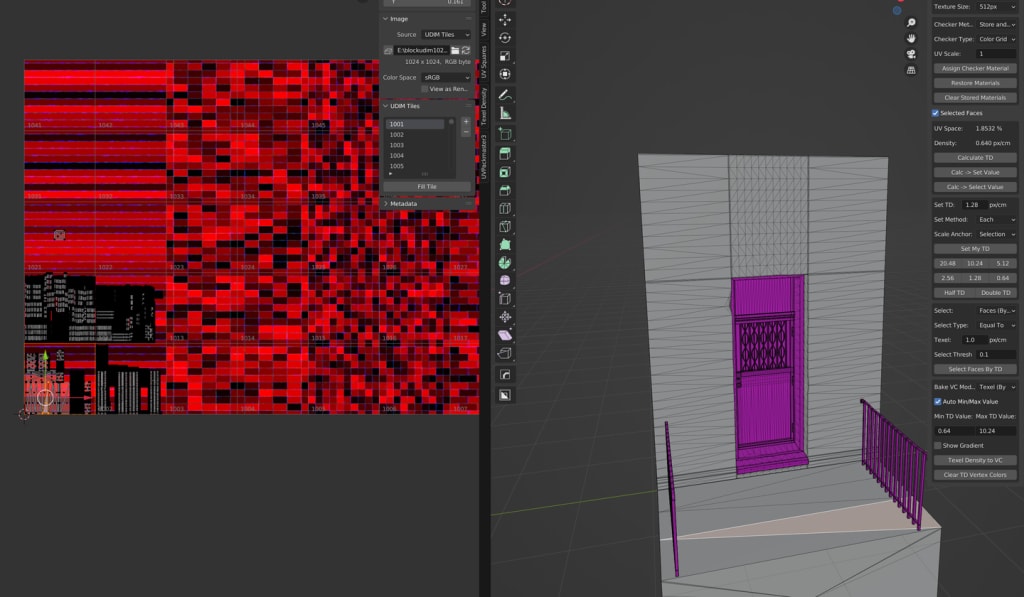Select the Spin tool

[x=505, y=263]
